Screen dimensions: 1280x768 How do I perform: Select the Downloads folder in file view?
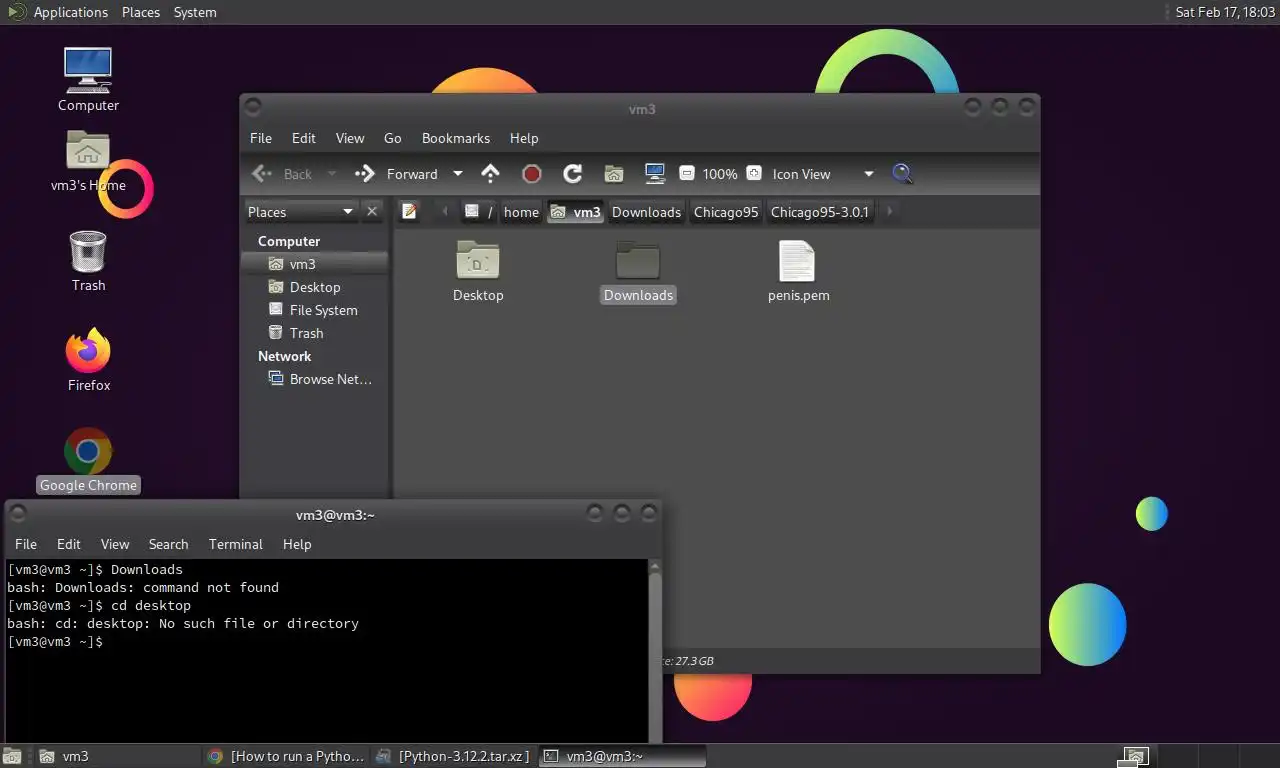coord(638,271)
